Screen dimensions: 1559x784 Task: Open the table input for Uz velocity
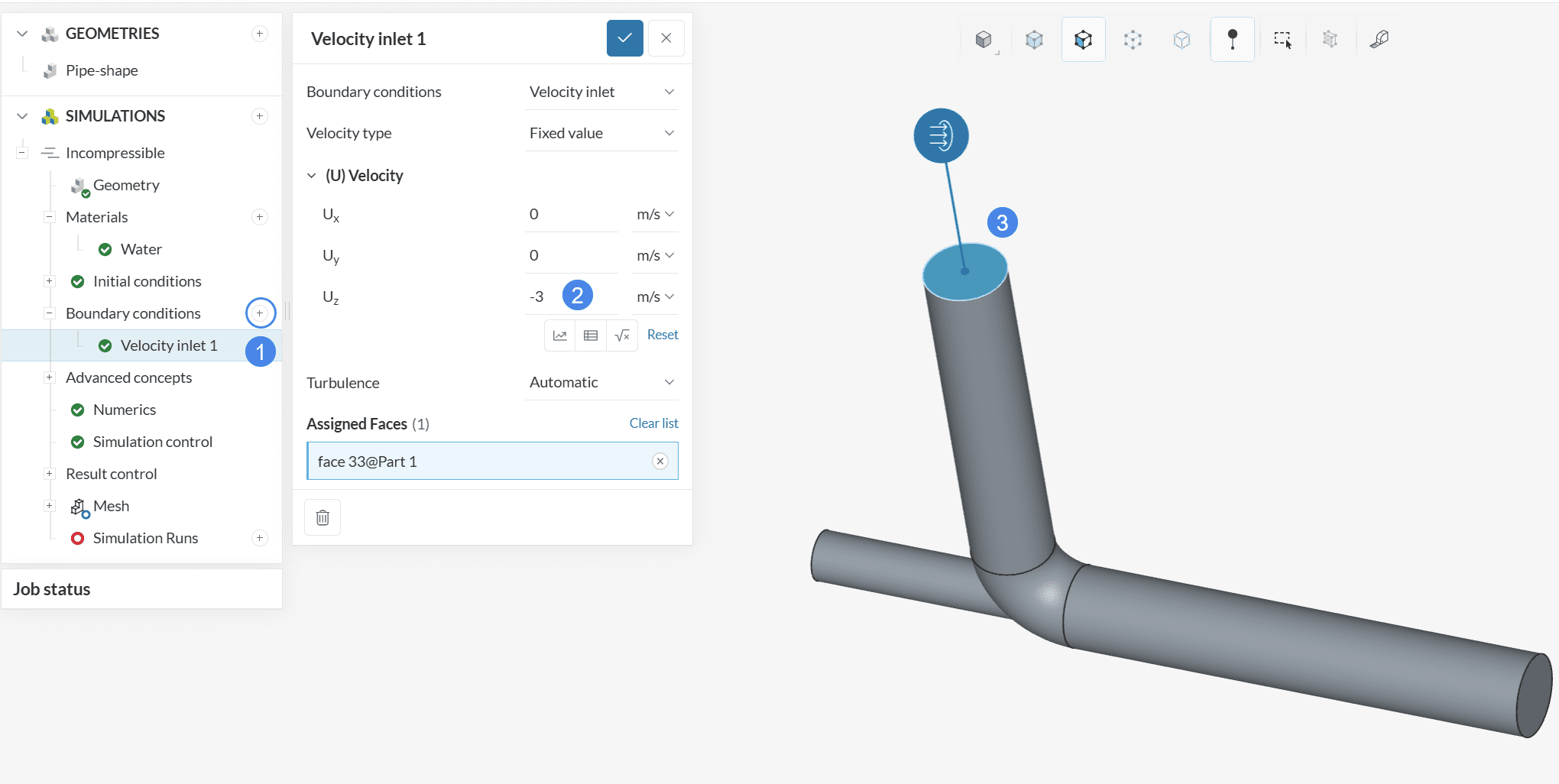(x=591, y=335)
